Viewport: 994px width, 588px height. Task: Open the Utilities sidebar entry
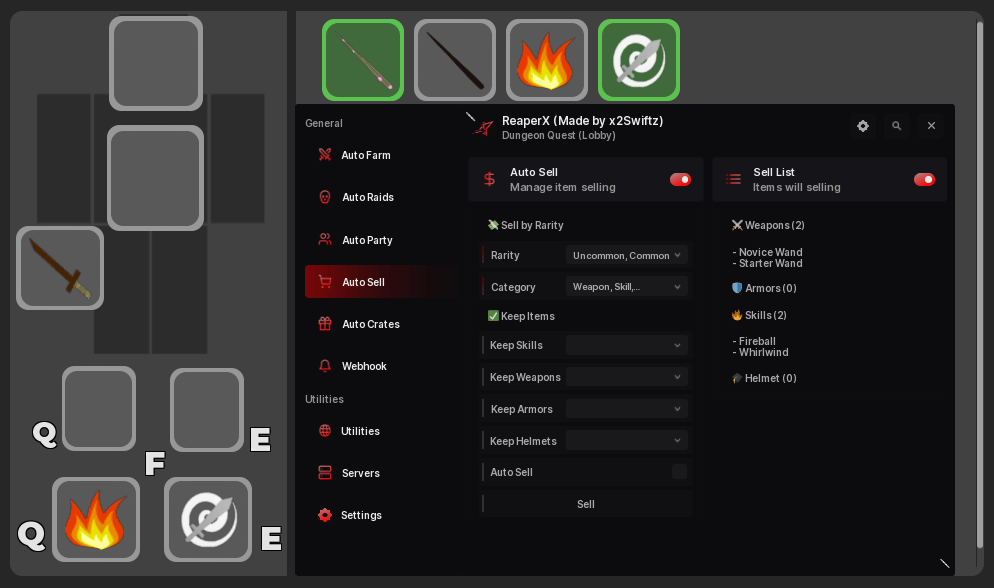(381, 431)
